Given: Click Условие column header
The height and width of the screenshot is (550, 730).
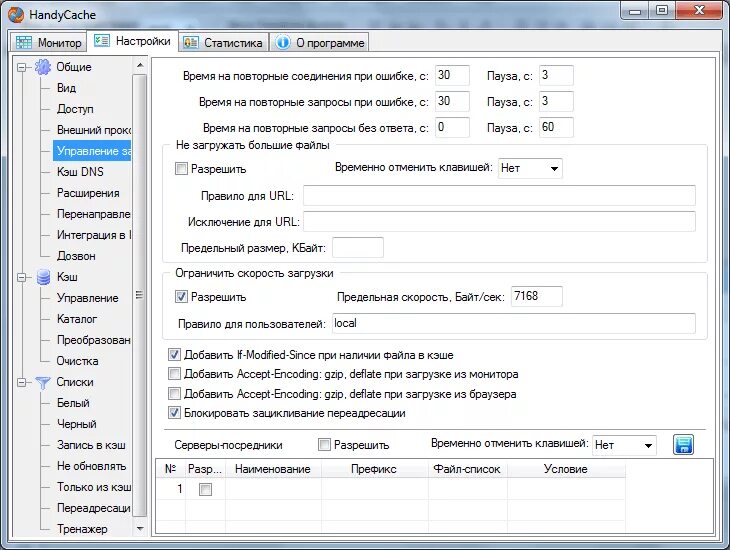Looking at the screenshot, I should pyautogui.click(x=566, y=469).
